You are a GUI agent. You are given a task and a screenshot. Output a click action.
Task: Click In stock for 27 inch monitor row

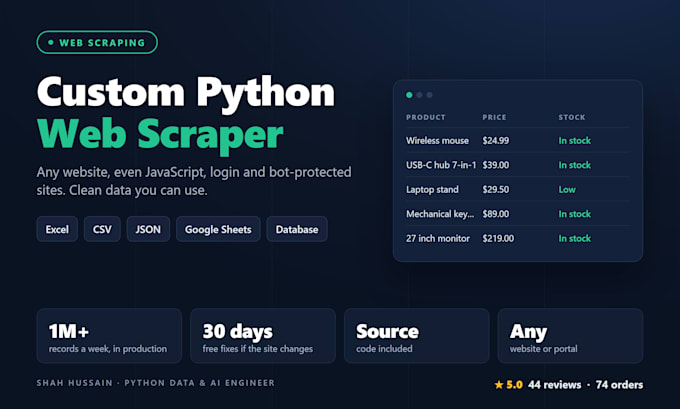(x=574, y=238)
